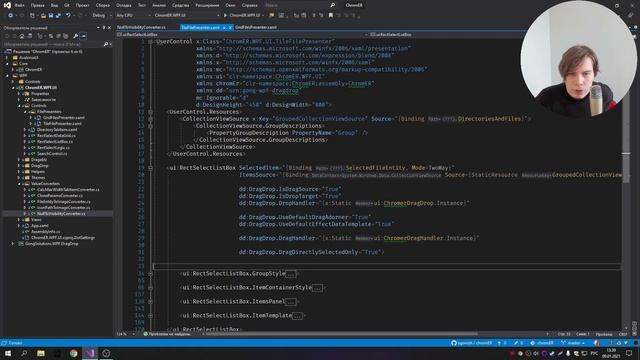Start debugging with the green play button
The height and width of the screenshot is (360, 640).
click(225, 16)
